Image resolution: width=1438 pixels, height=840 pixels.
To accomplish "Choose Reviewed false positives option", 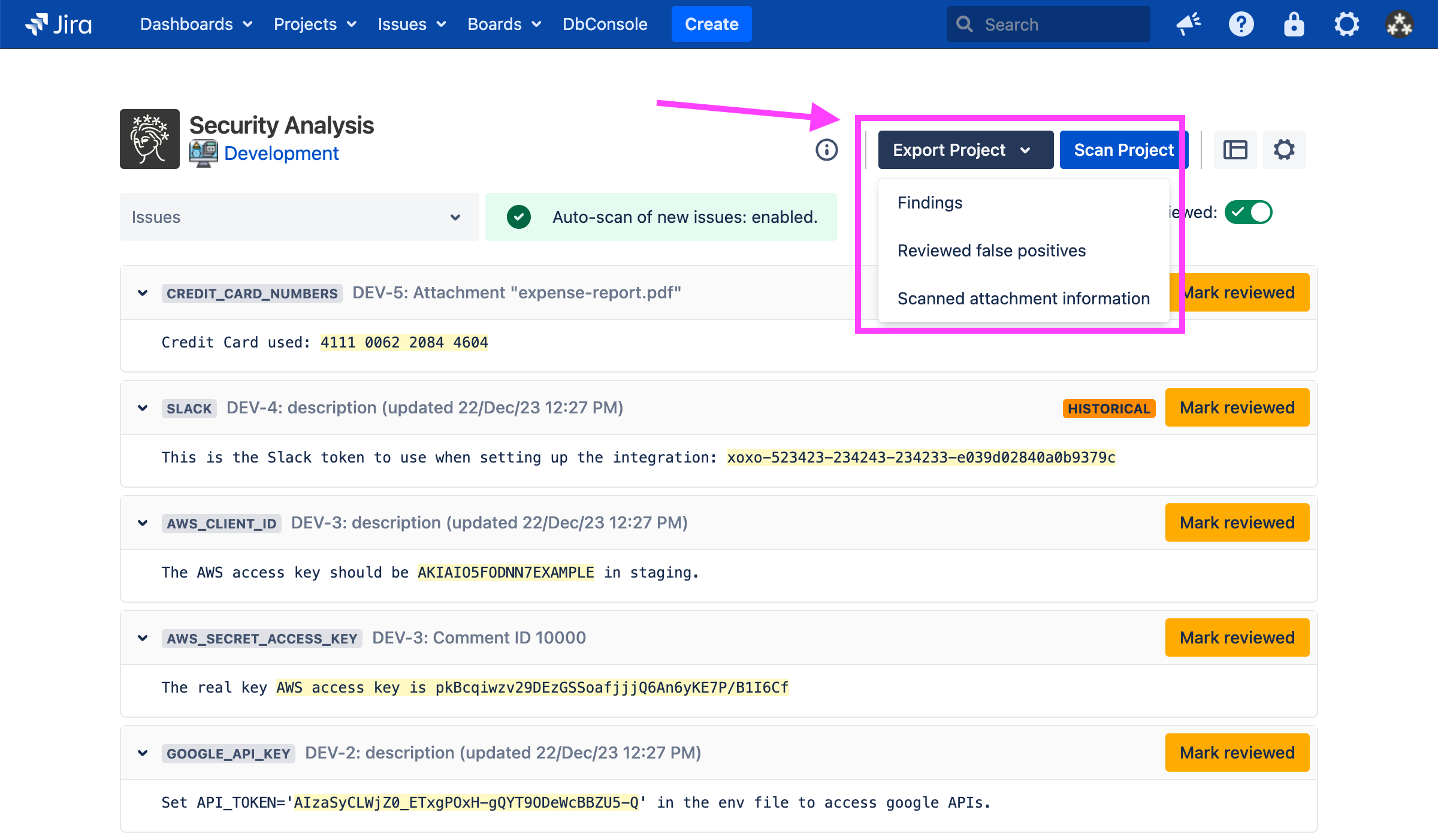I will 991,250.
